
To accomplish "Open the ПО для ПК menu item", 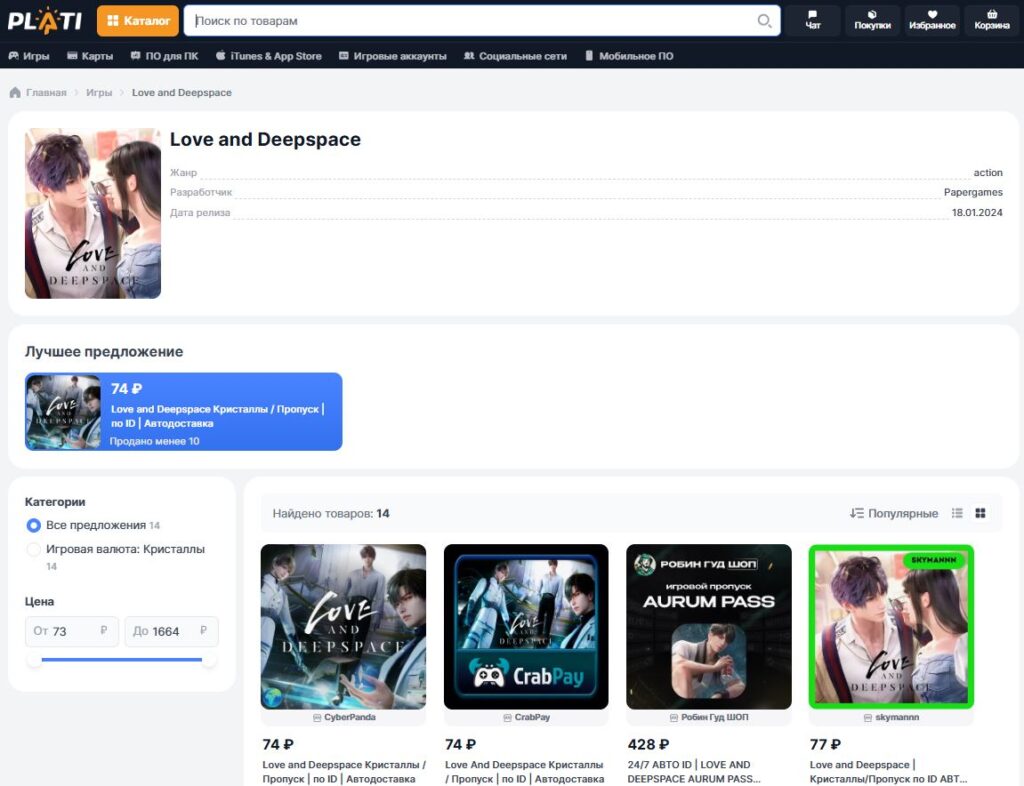I will point(164,56).
